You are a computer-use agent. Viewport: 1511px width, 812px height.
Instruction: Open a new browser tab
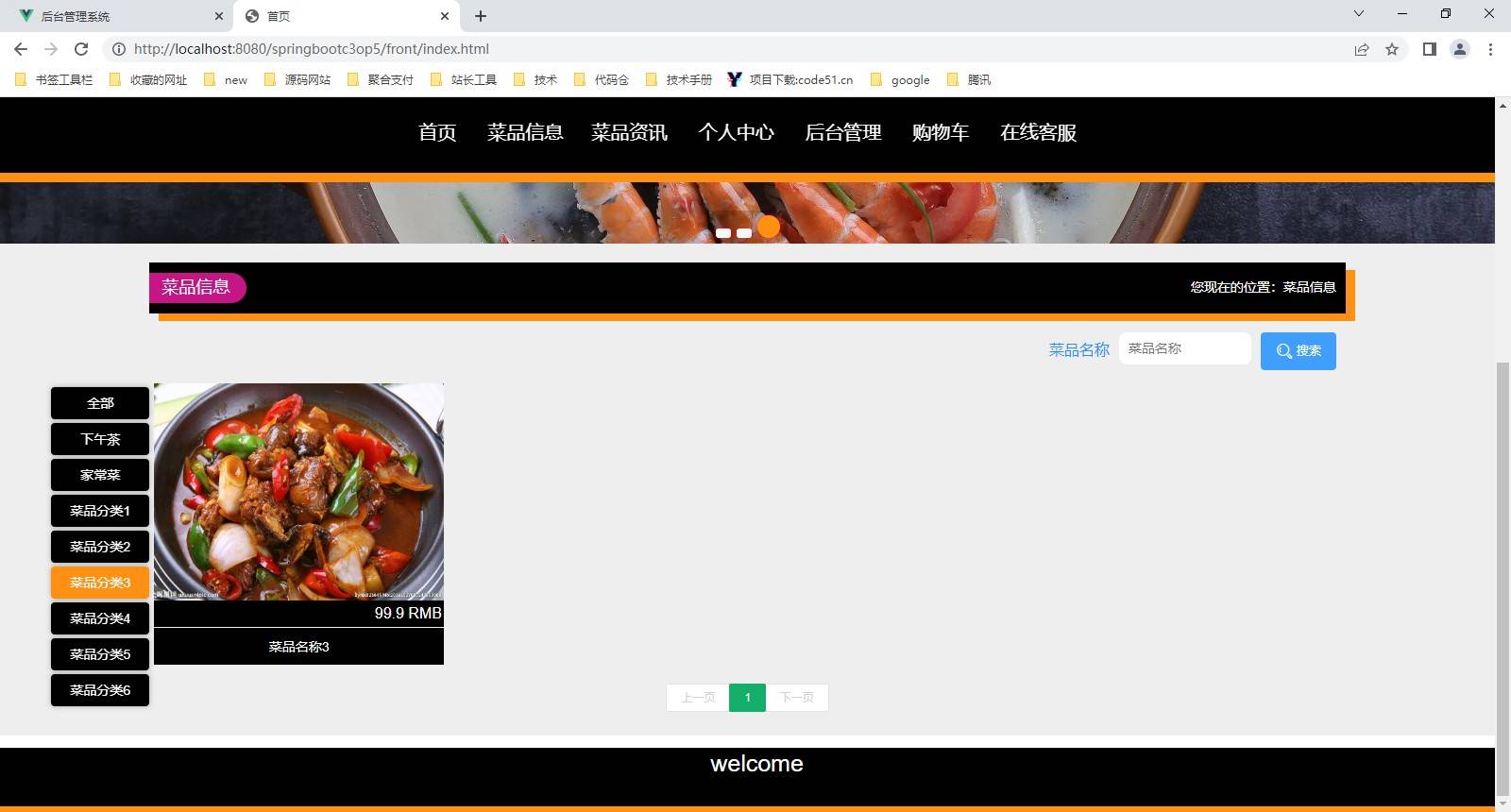pyautogui.click(x=481, y=16)
